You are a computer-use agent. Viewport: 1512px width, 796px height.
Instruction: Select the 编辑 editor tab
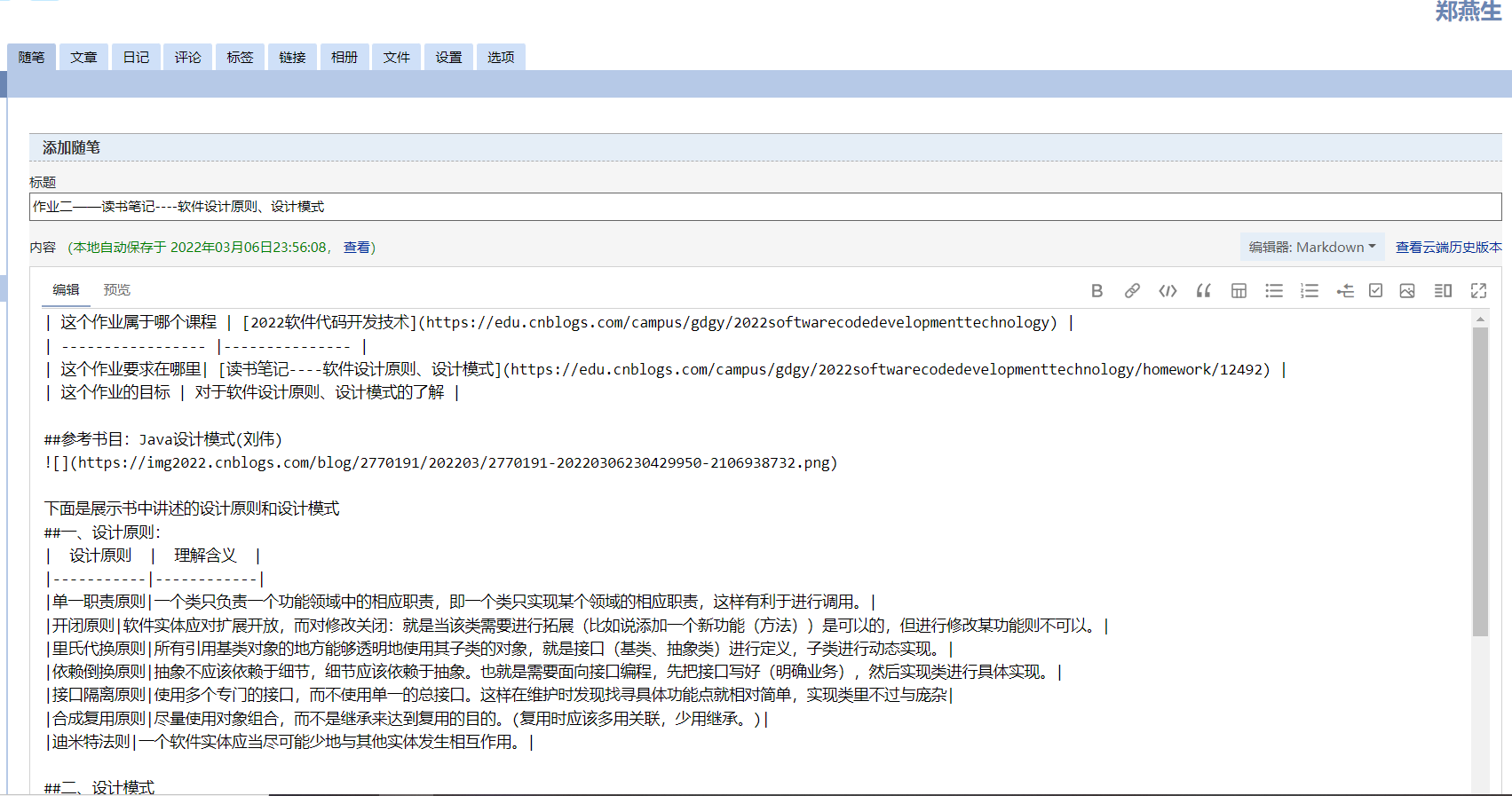coord(66,290)
